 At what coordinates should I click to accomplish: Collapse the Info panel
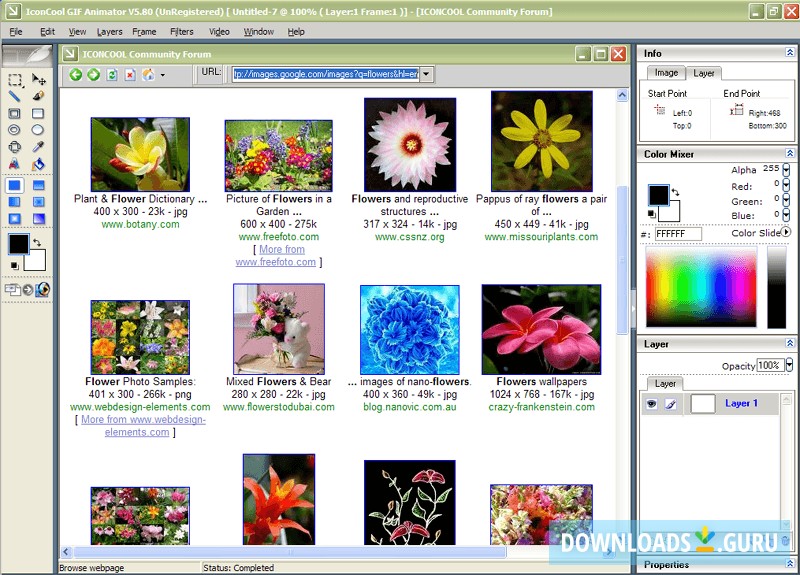(x=790, y=53)
